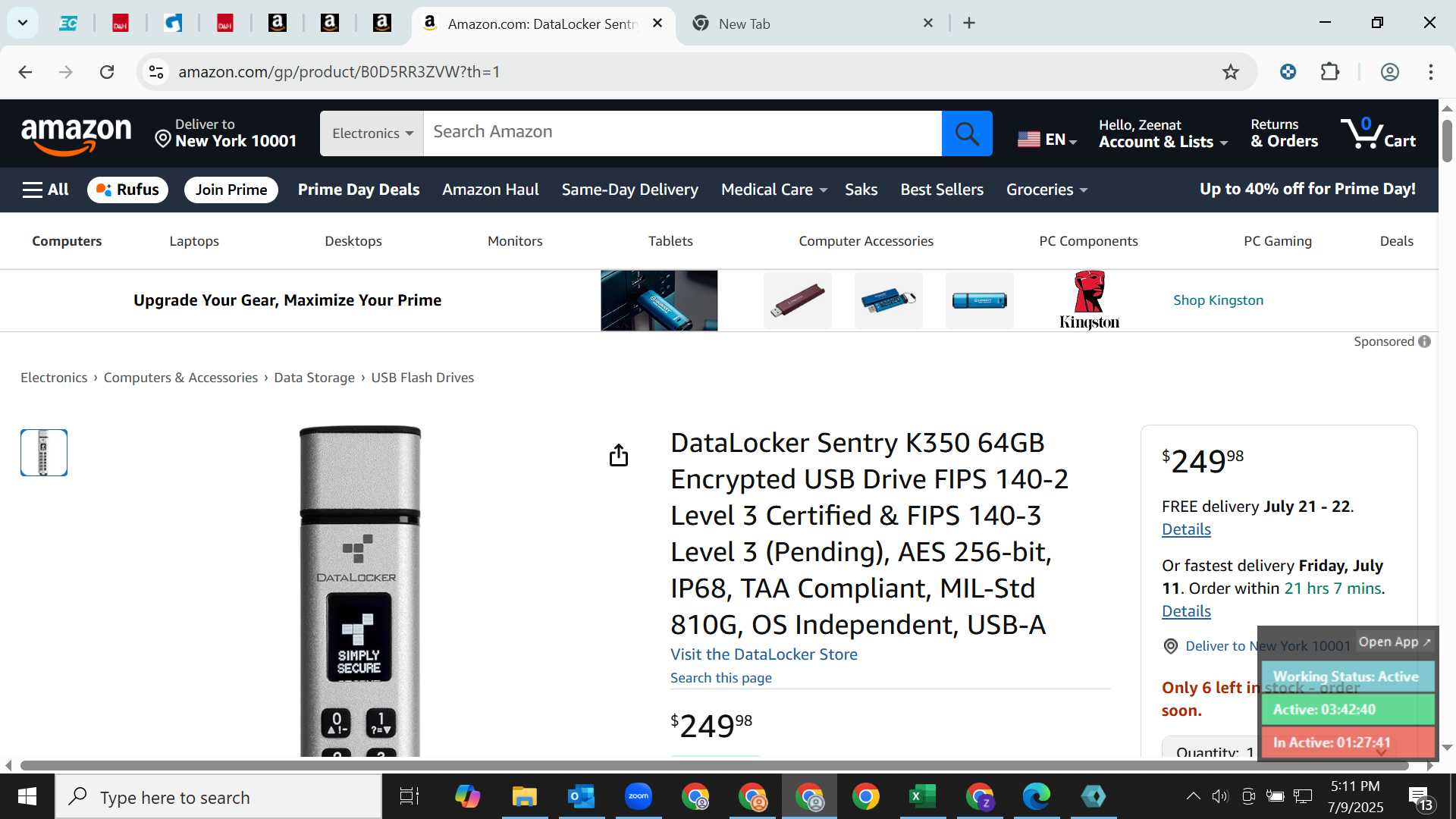Viewport: 1456px width, 819px height.
Task: Expand Account & Lists menu
Action: [x=1163, y=133]
